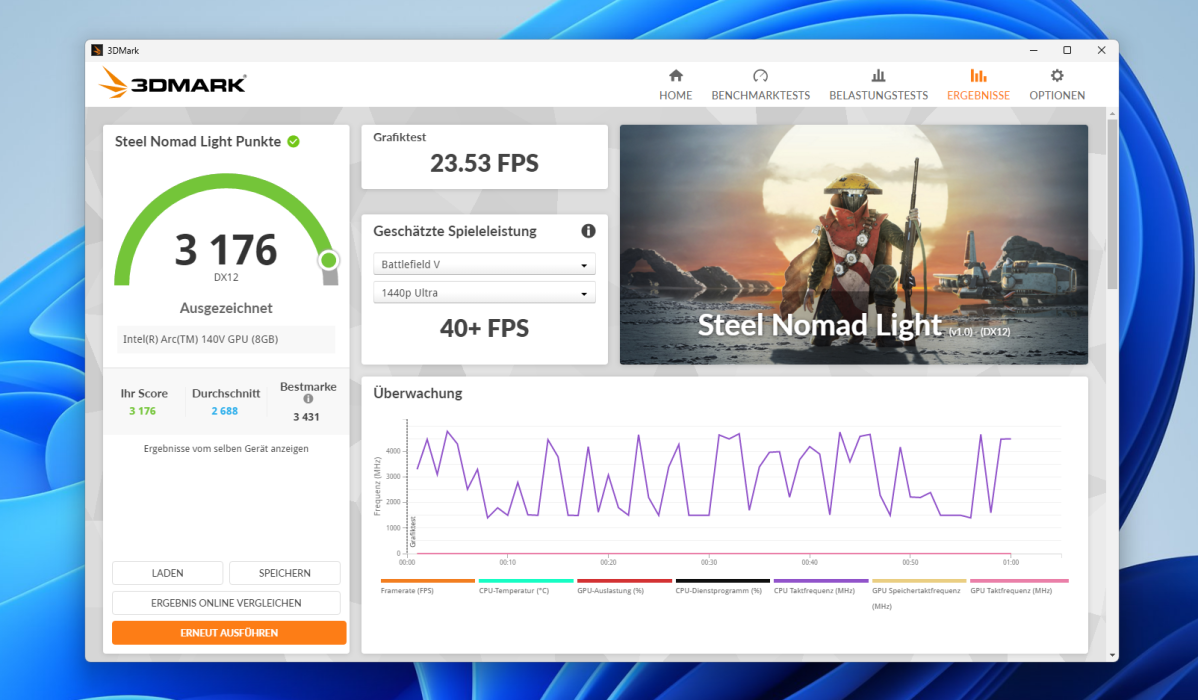Maximize the 3DMark window
The height and width of the screenshot is (700, 1198).
(1067, 50)
